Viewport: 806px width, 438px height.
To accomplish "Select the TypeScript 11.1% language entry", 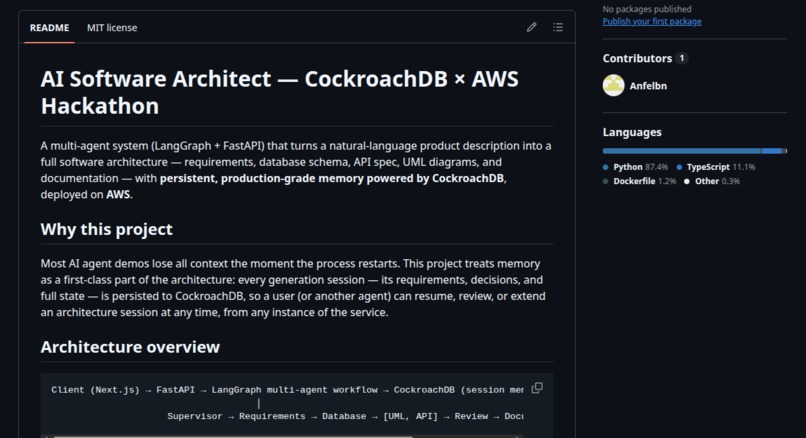I will point(716,167).
